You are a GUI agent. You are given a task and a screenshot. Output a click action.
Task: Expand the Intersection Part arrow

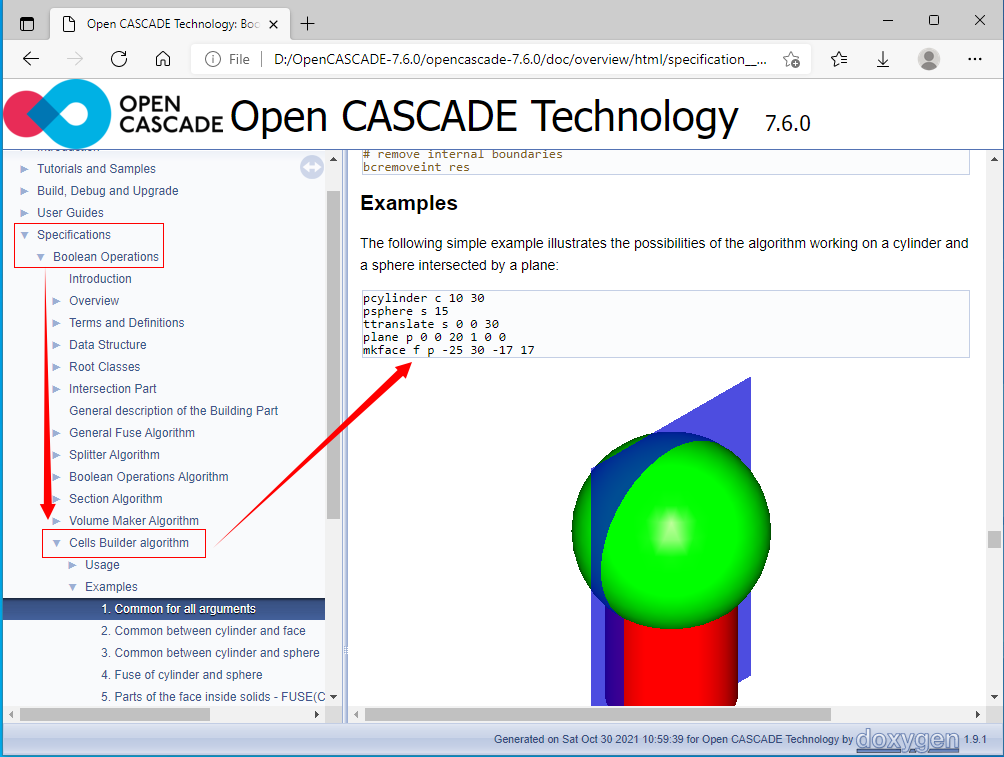[x=56, y=389]
